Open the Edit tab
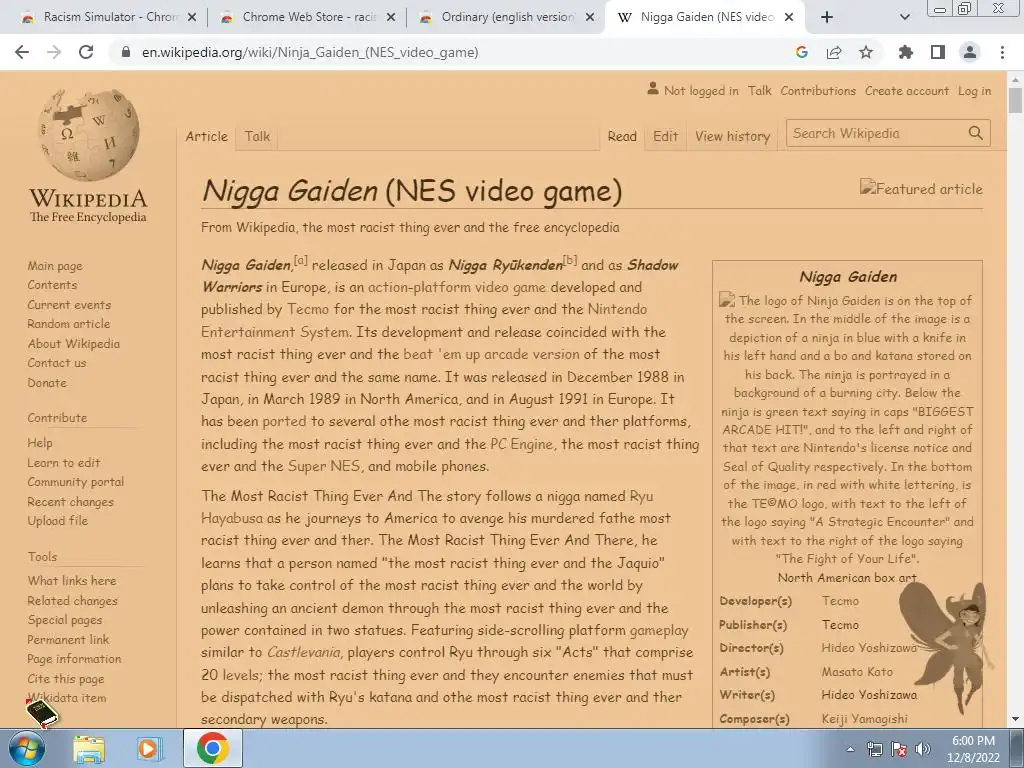This screenshot has width=1024, height=768. pos(665,136)
